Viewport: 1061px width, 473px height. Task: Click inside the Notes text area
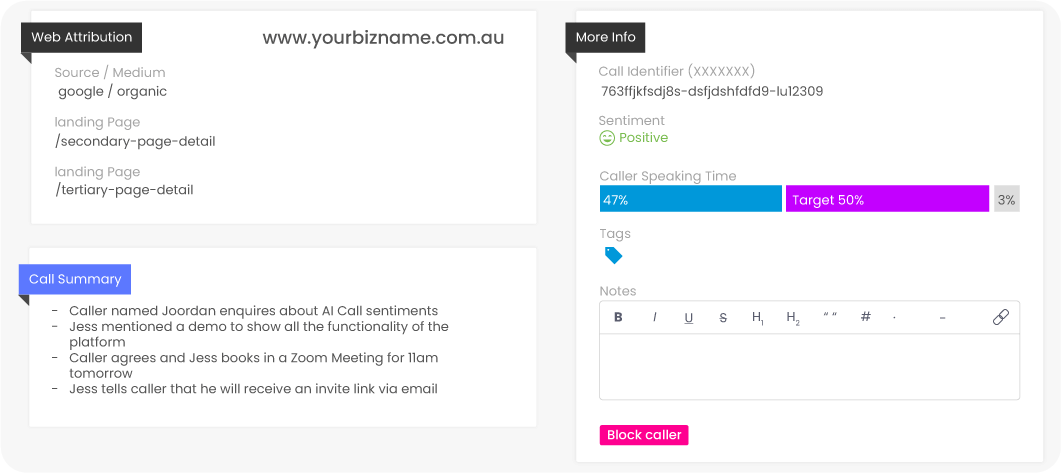[809, 366]
